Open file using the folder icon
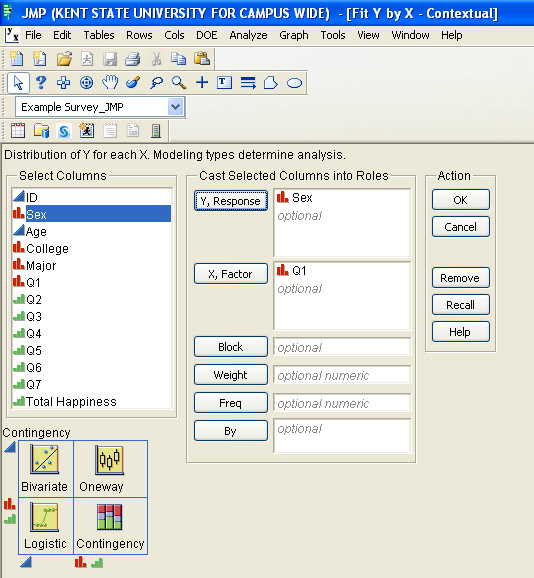The width and height of the screenshot is (534, 578). click(64, 59)
